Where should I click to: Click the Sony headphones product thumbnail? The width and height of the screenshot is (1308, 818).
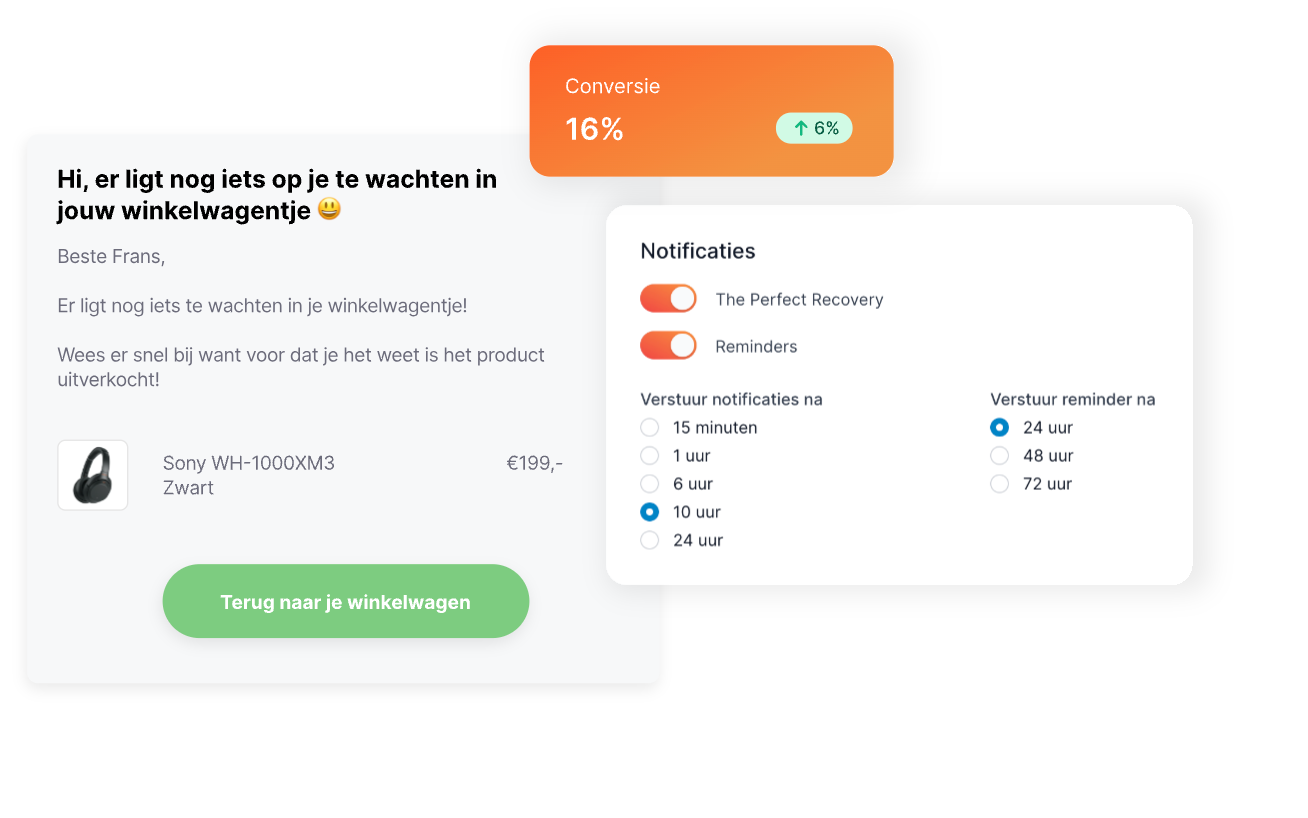[93, 475]
